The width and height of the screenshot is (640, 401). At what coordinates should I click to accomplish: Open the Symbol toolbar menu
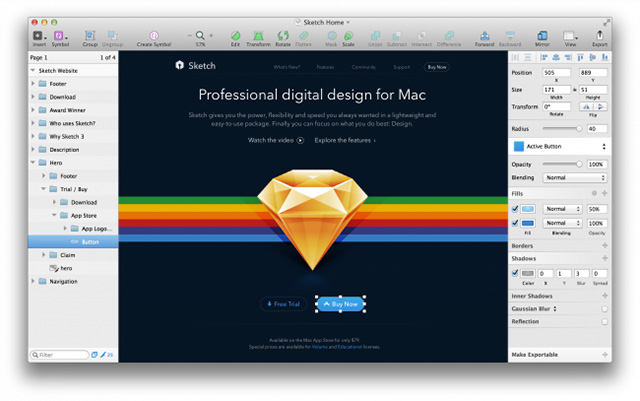point(60,36)
